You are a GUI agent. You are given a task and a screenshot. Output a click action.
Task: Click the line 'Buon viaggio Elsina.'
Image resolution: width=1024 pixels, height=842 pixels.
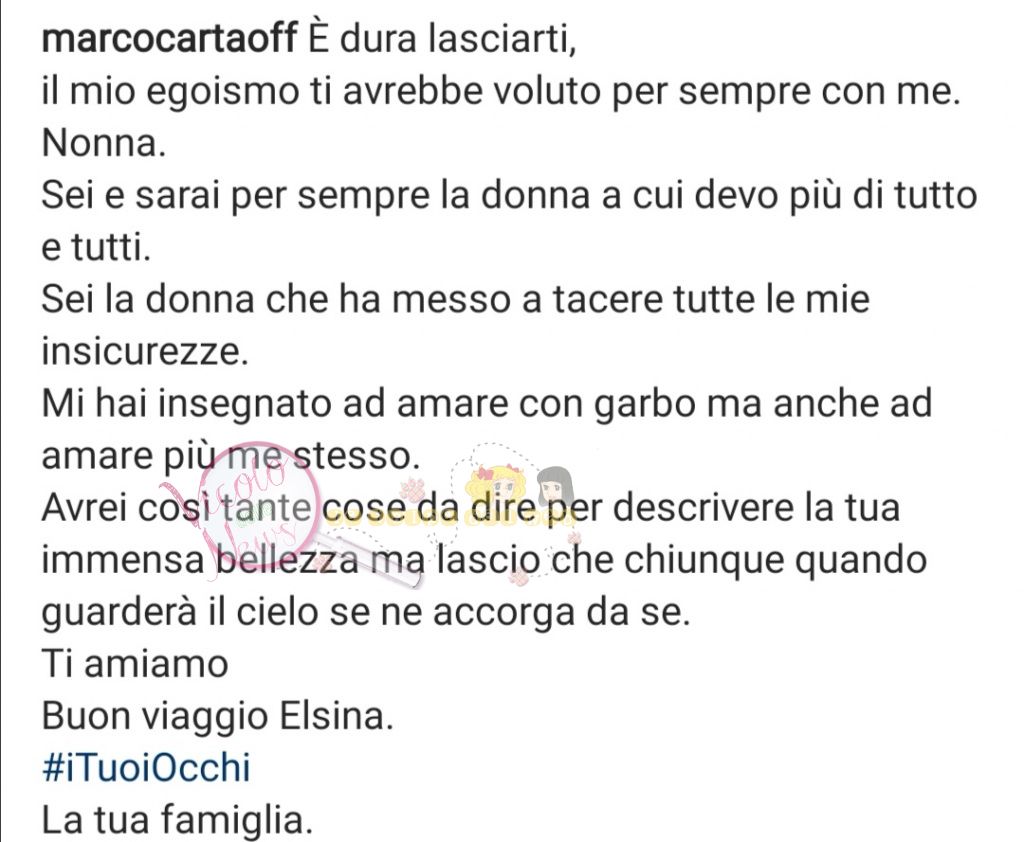pyautogui.click(x=218, y=716)
